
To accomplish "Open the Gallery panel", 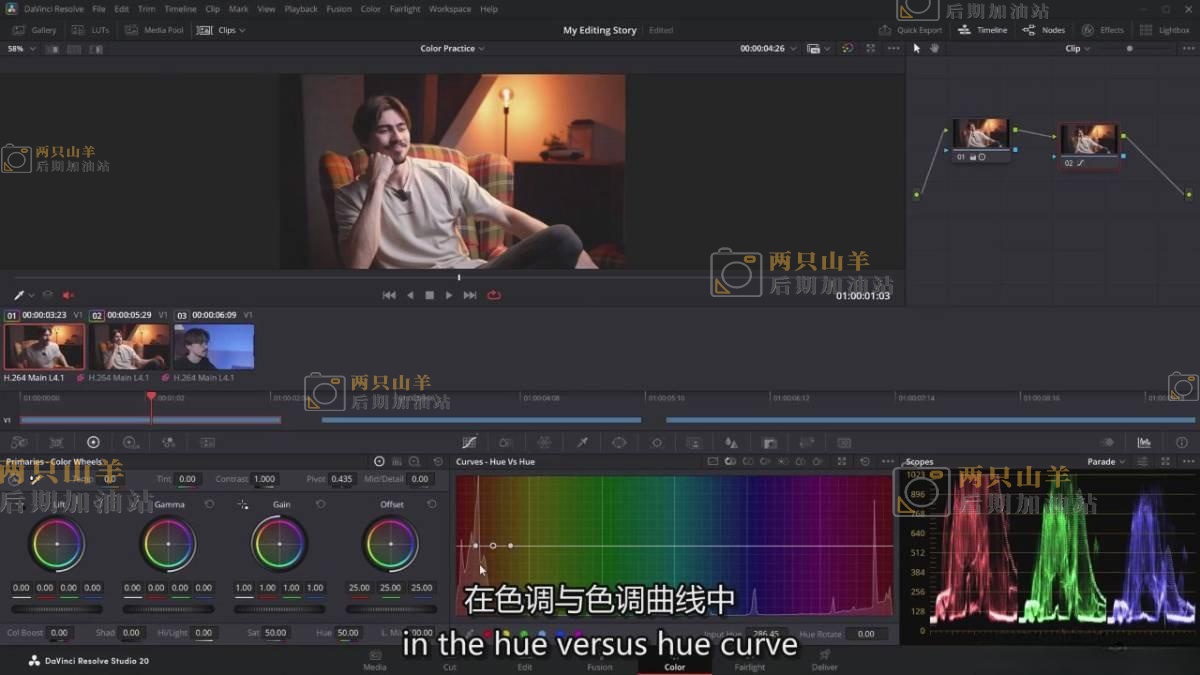I will pyautogui.click(x=36, y=30).
